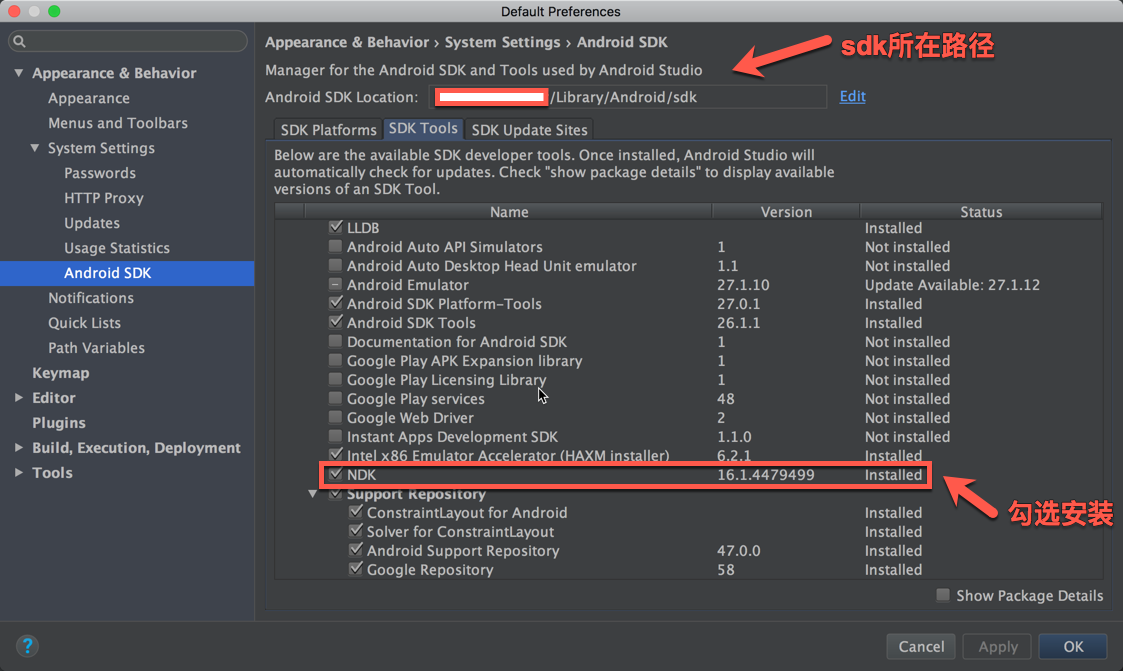1123x671 pixels.
Task: Click the help question mark icon
Action: 27,647
